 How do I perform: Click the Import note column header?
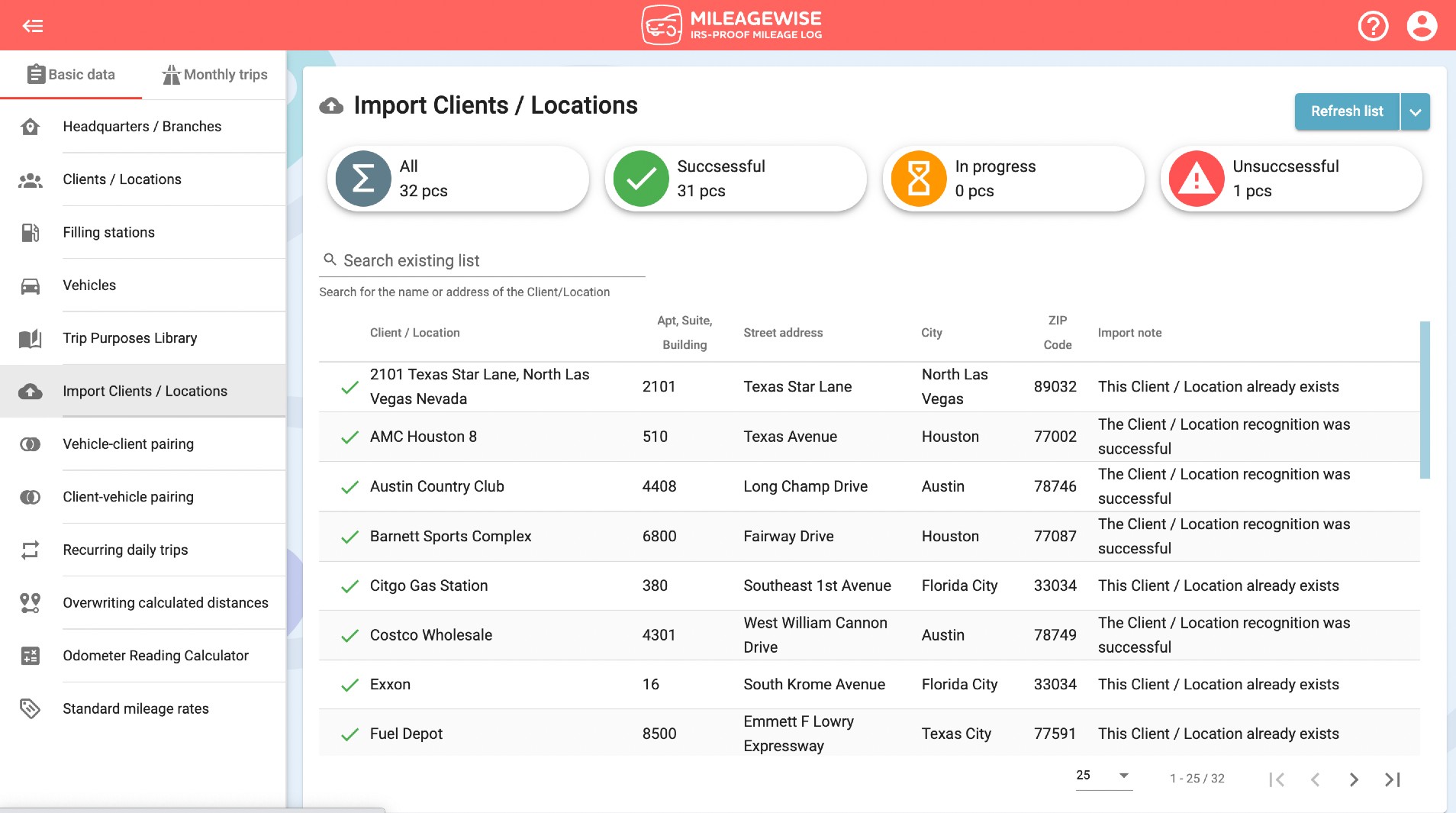point(1129,333)
